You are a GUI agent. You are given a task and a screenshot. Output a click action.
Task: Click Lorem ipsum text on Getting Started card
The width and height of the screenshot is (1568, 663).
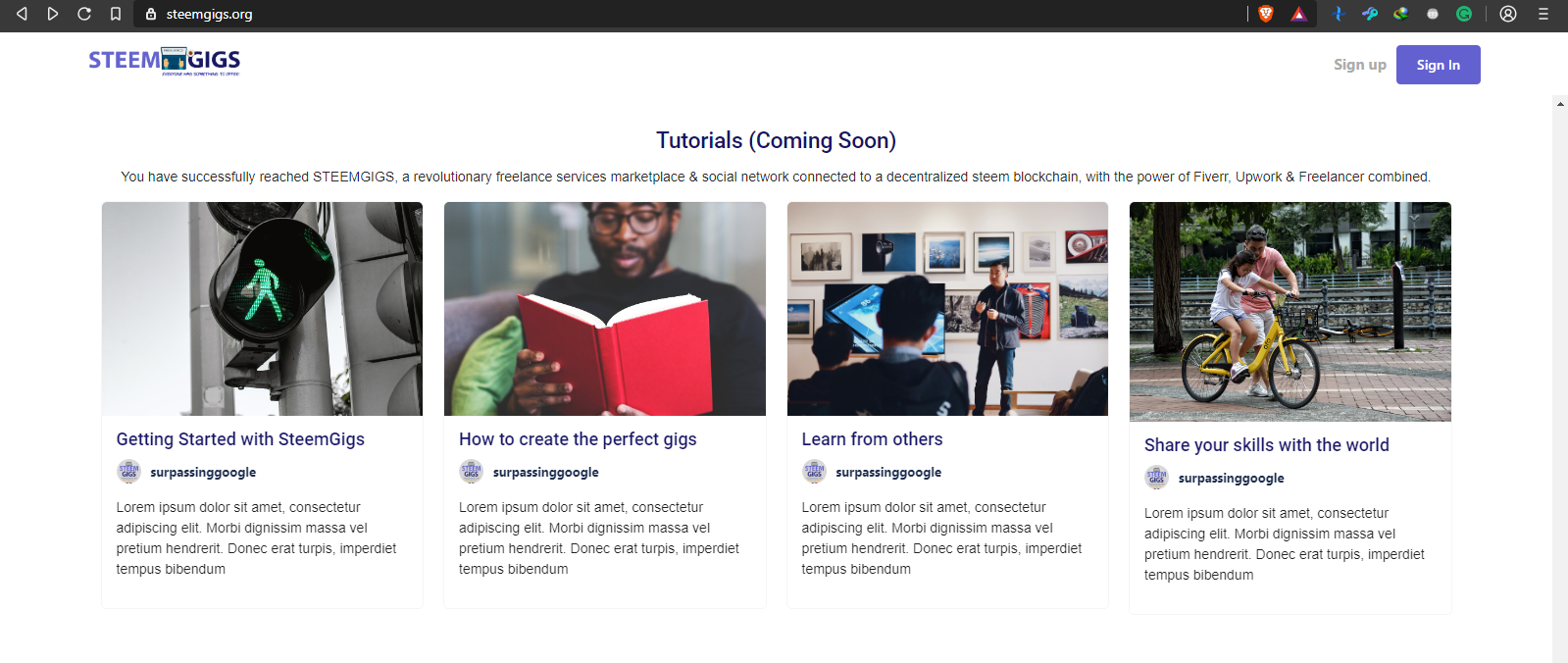[x=257, y=538]
